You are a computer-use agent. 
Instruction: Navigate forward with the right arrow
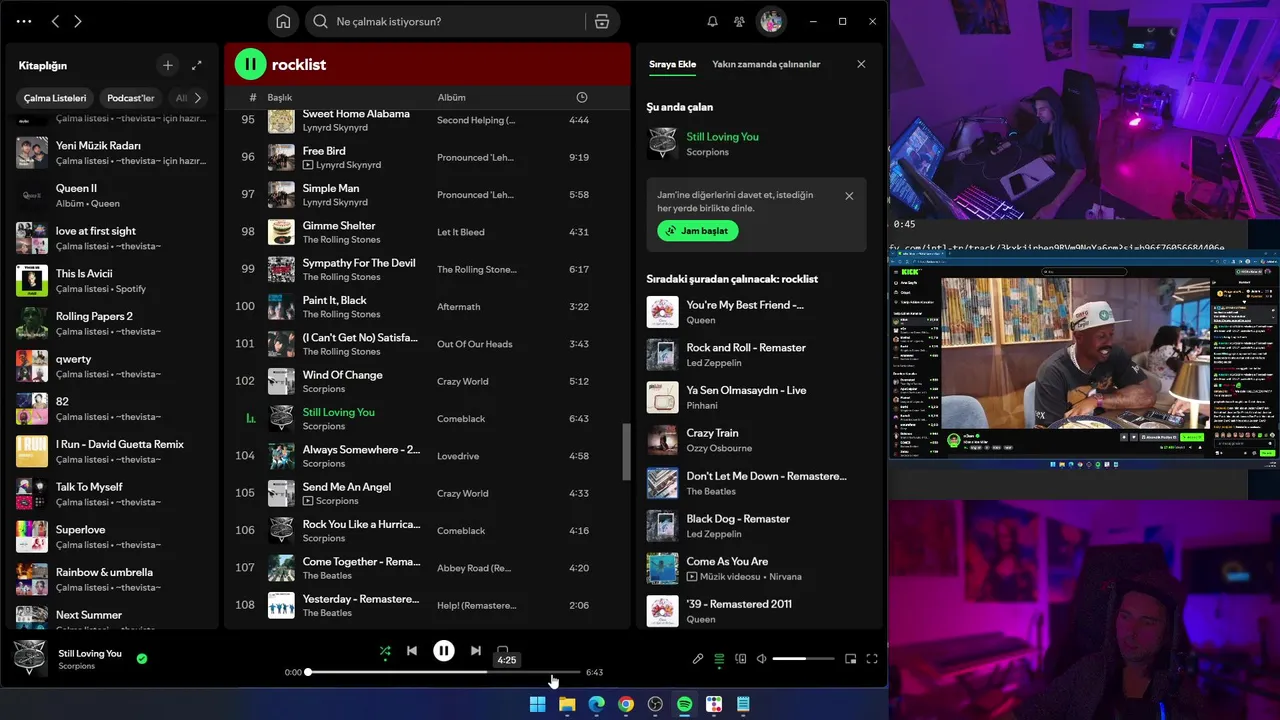78,21
